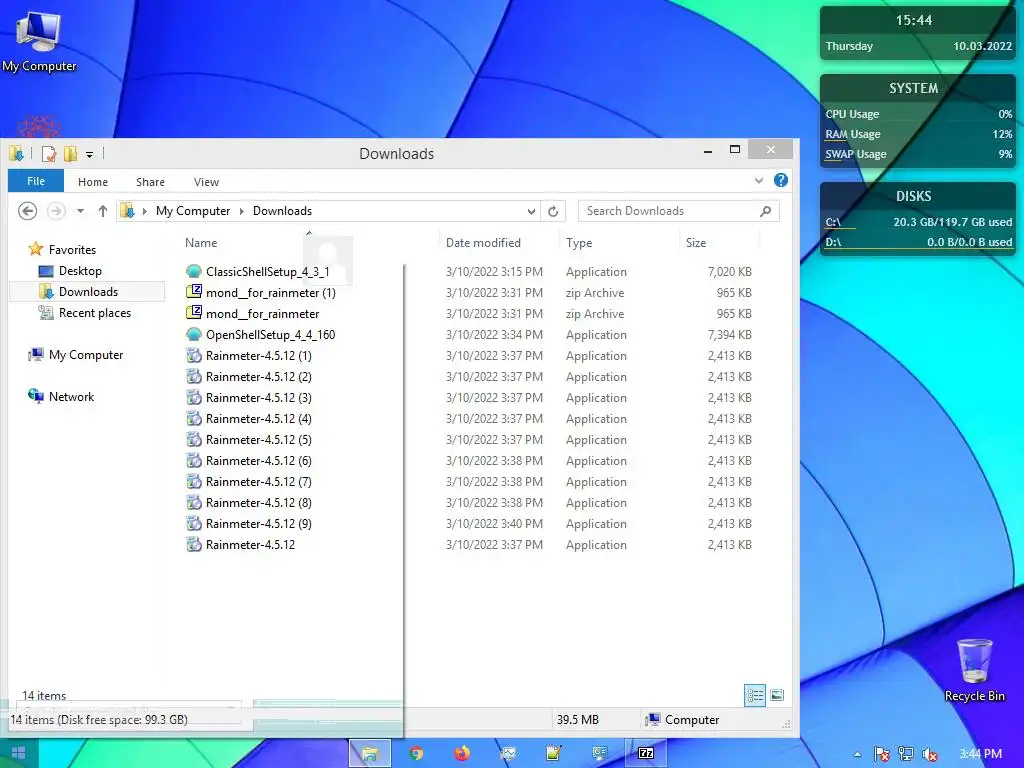
Task: Open Explorer Help question mark icon
Action: (780, 180)
